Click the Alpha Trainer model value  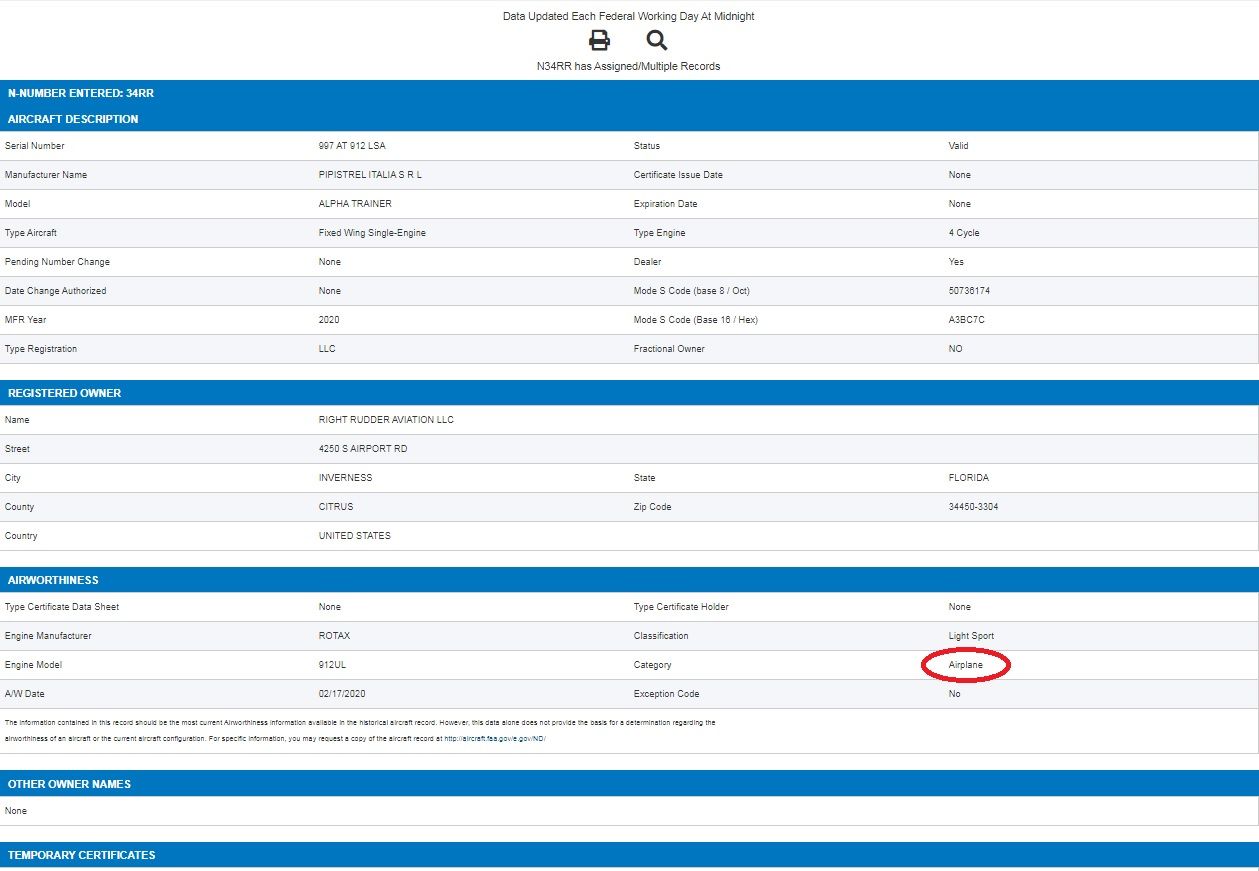tap(355, 204)
